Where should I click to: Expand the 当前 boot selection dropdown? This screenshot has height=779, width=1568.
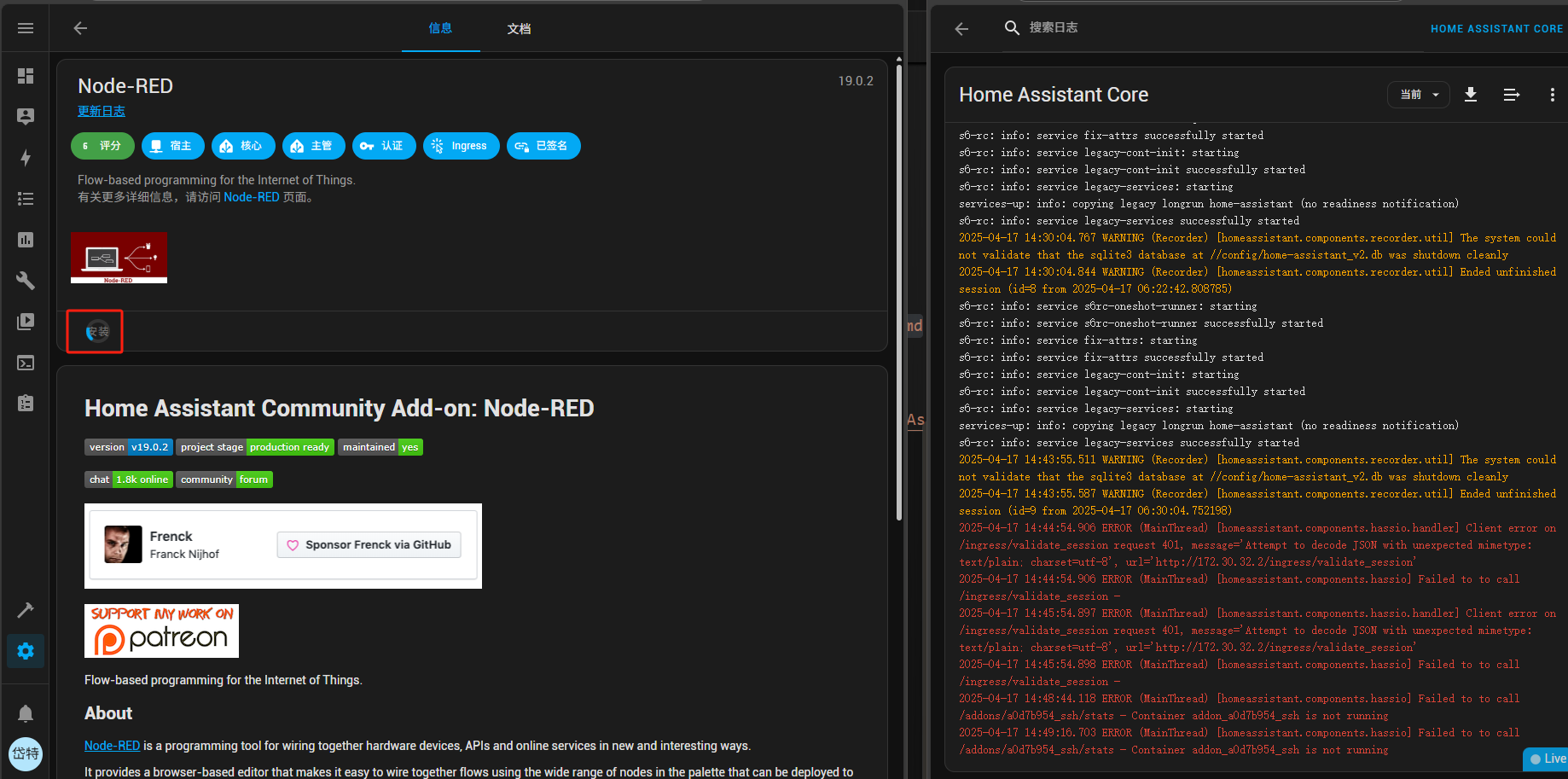[1420, 95]
